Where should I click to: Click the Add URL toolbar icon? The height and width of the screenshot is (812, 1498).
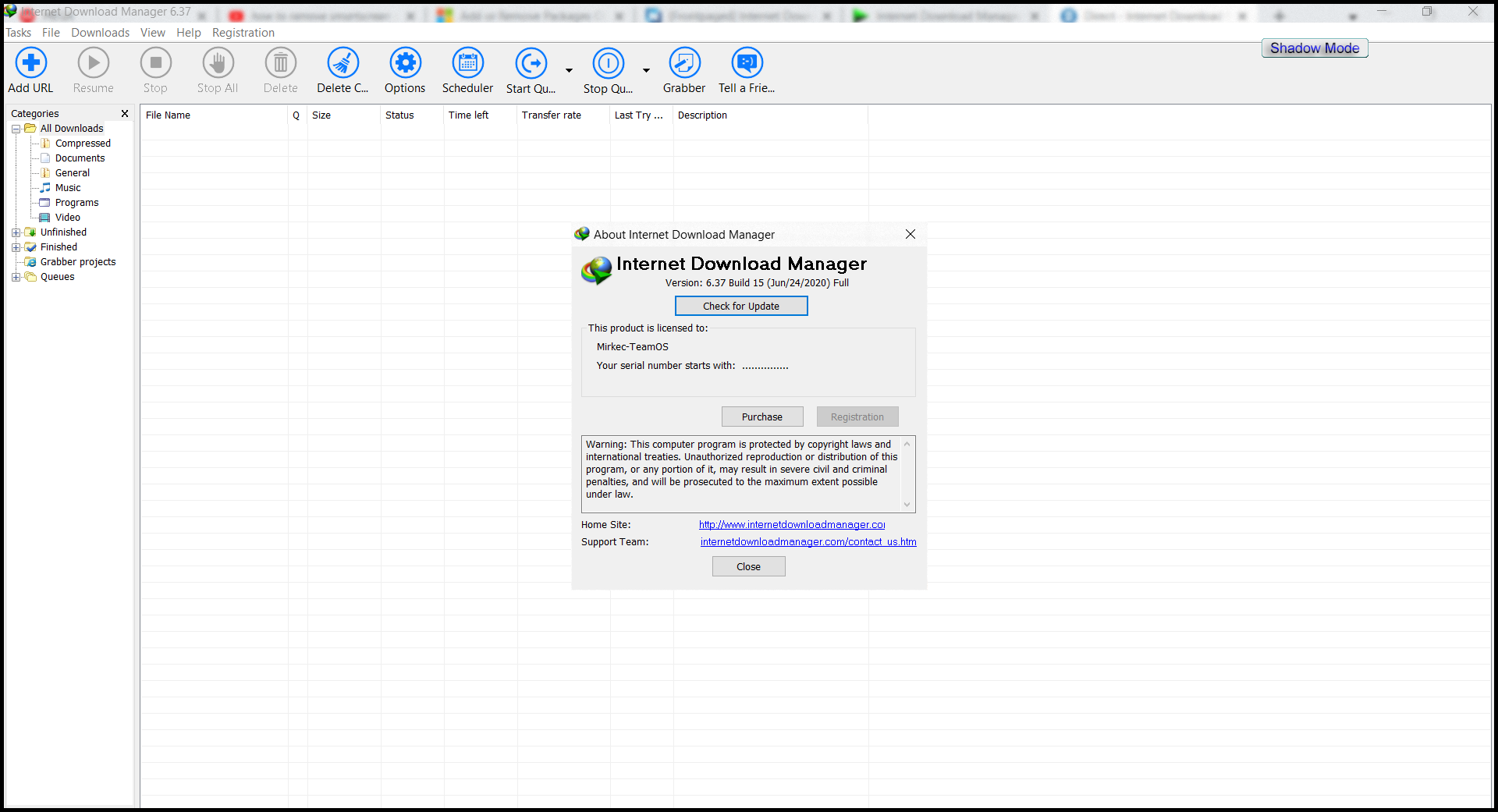[31, 63]
